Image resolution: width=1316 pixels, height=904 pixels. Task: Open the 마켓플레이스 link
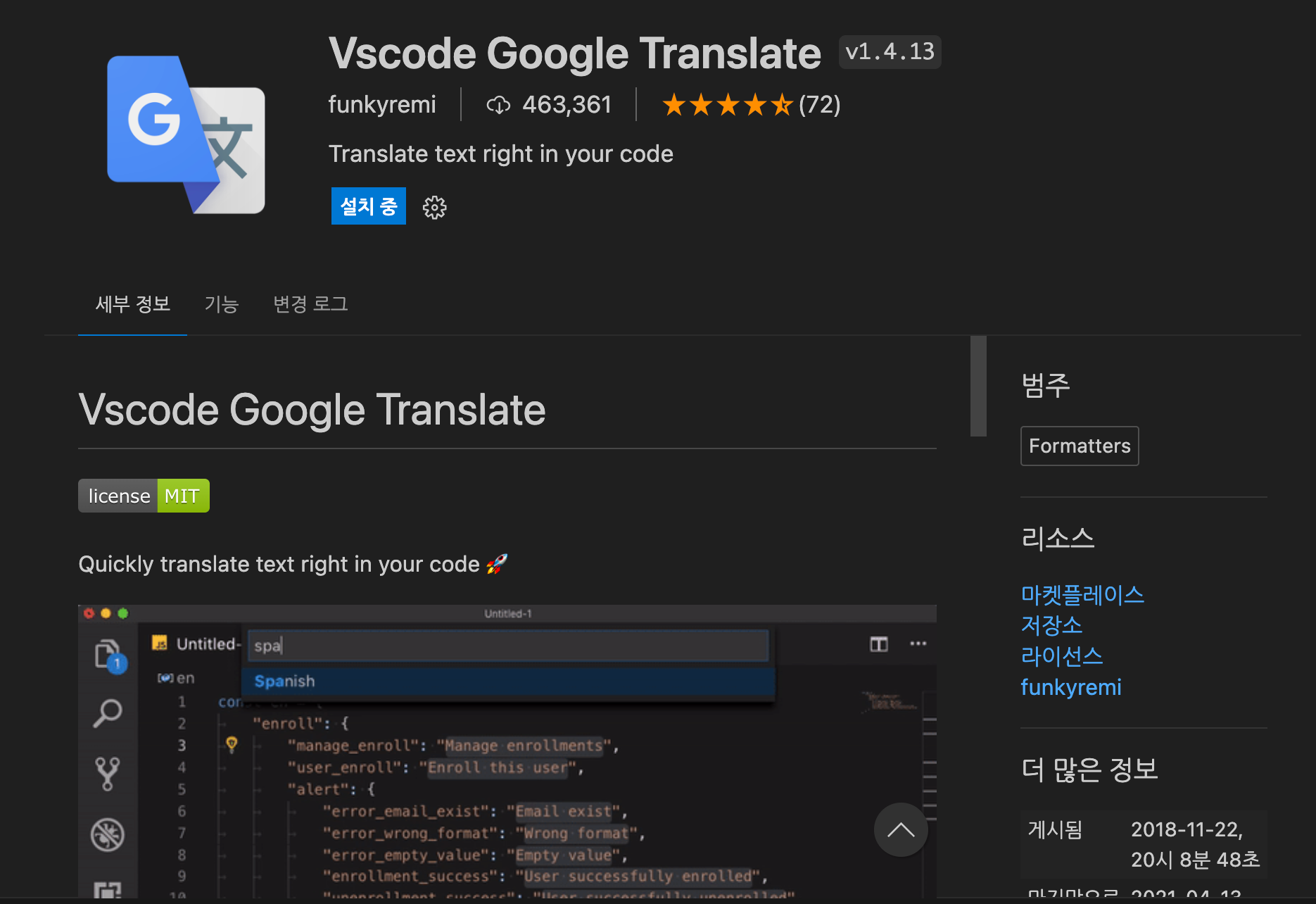click(x=1082, y=595)
